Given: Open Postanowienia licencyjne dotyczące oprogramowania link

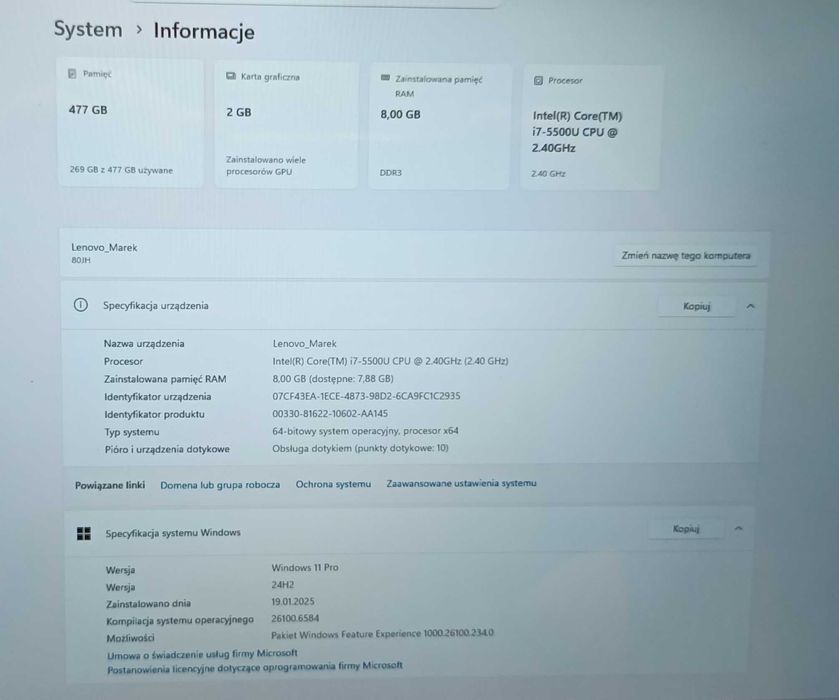Looking at the screenshot, I should point(255,667).
